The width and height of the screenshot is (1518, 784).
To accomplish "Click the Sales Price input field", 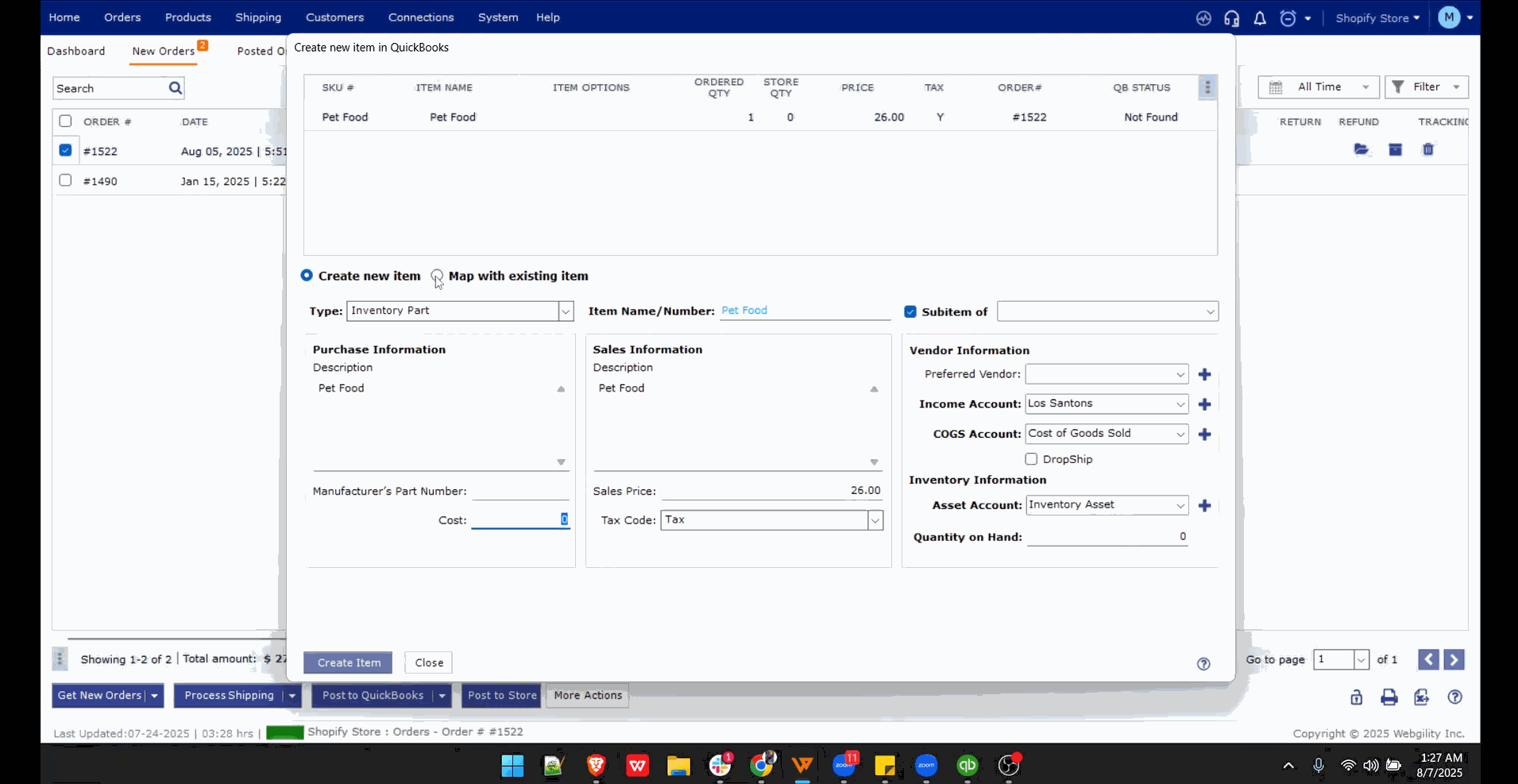I will [x=771, y=491].
